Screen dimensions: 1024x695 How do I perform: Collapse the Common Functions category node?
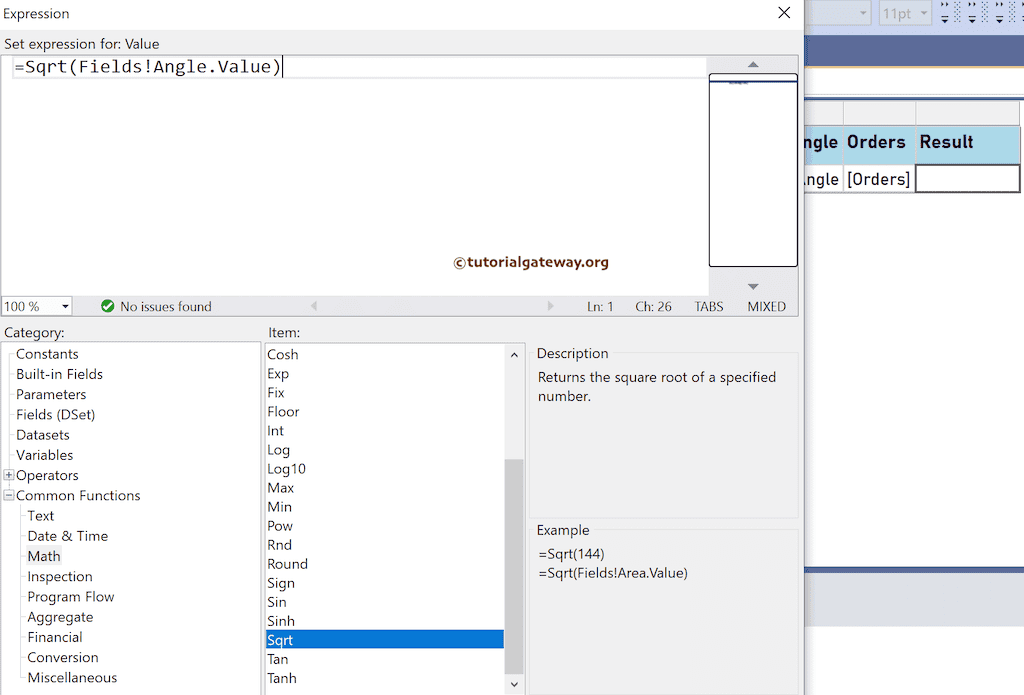(8, 495)
